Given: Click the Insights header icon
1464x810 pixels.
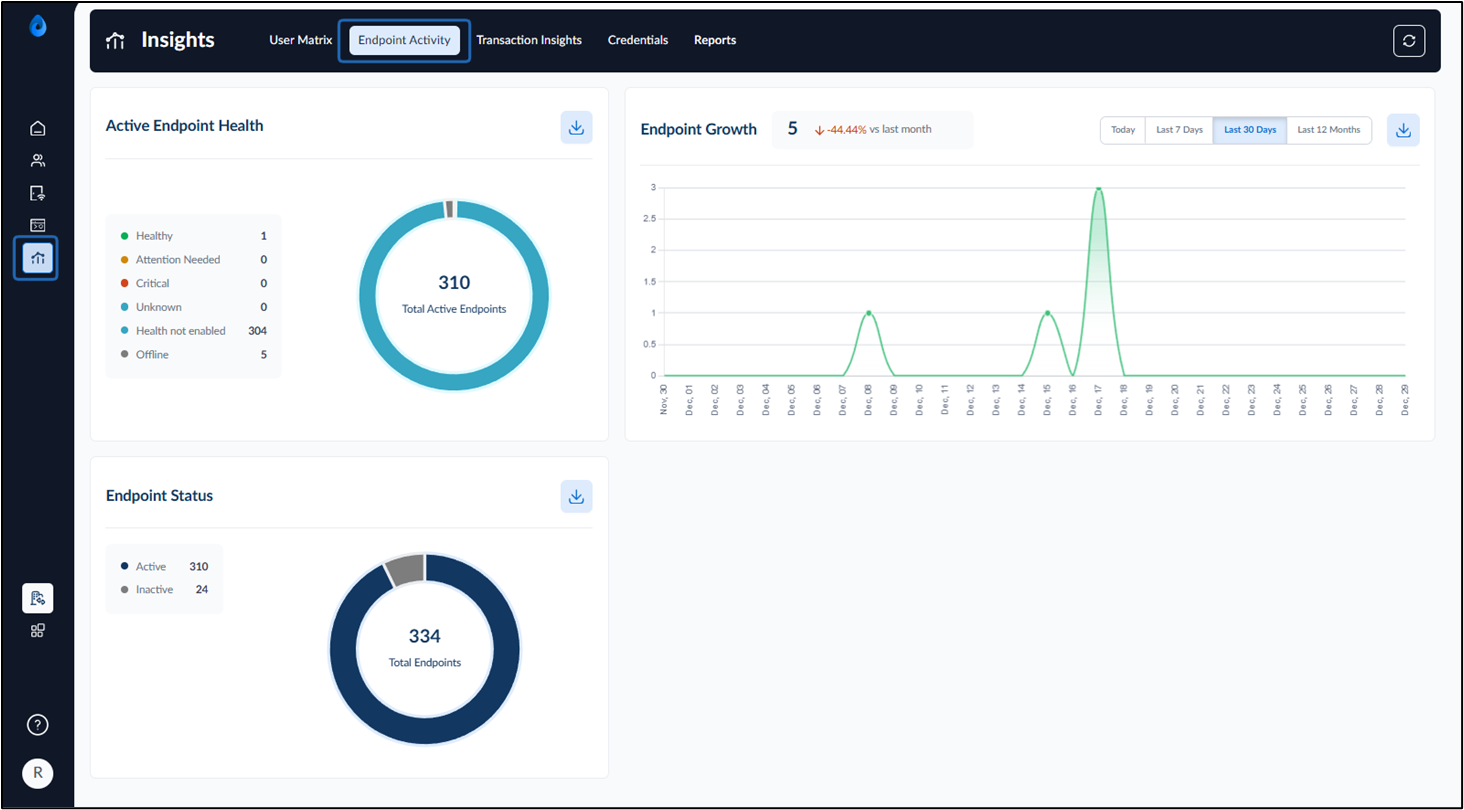Looking at the screenshot, I should click(x=116, y=40).
